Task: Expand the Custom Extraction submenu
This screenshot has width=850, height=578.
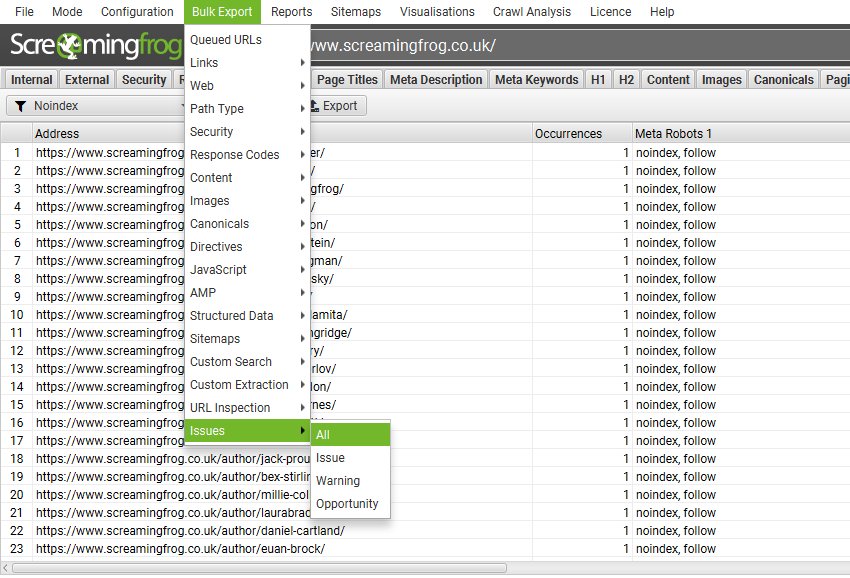Action: tap(247, 384)
